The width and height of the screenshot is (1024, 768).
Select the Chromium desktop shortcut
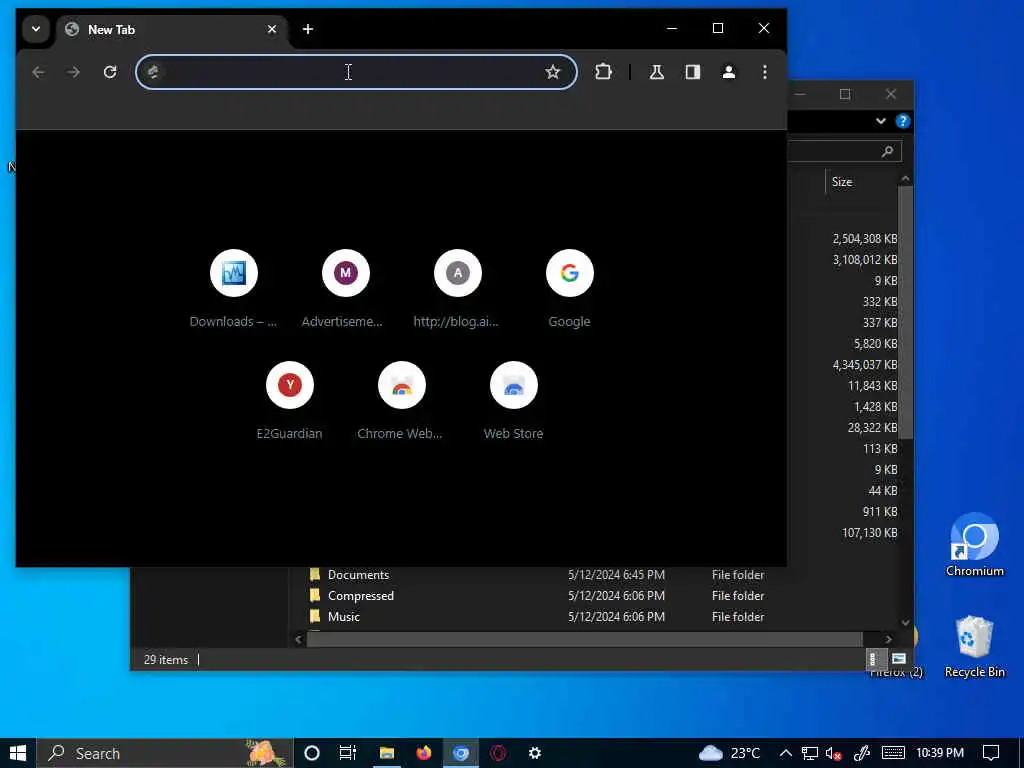[974, 545]
